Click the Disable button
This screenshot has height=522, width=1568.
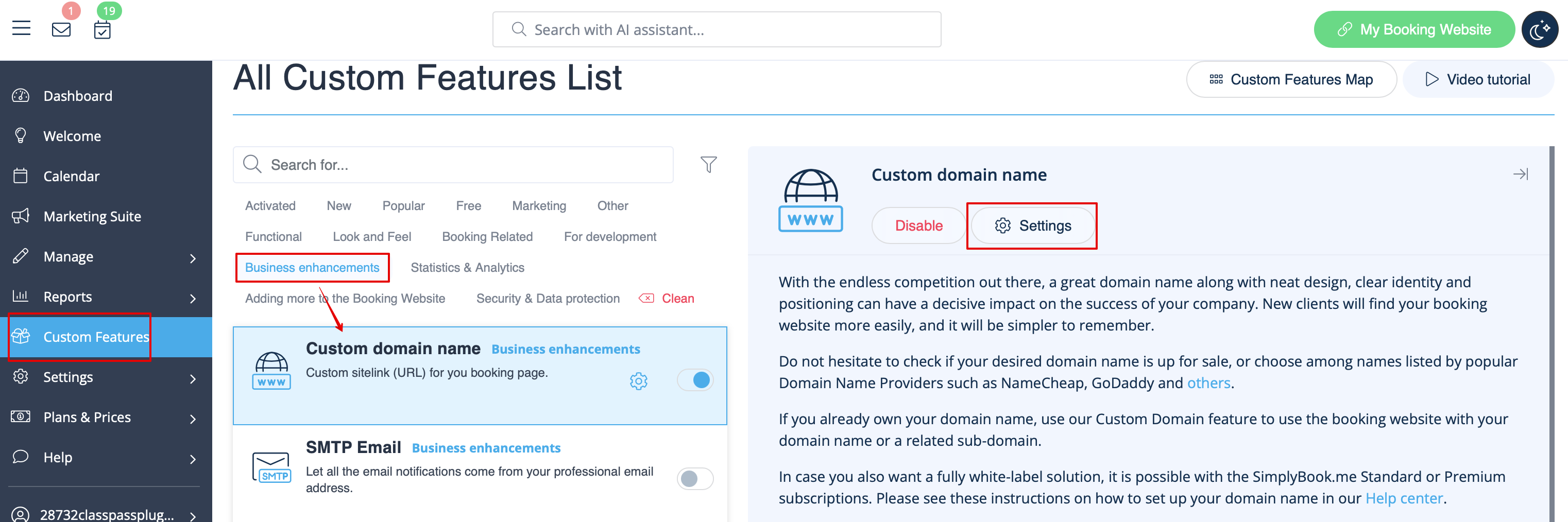(x=918, y=225)
